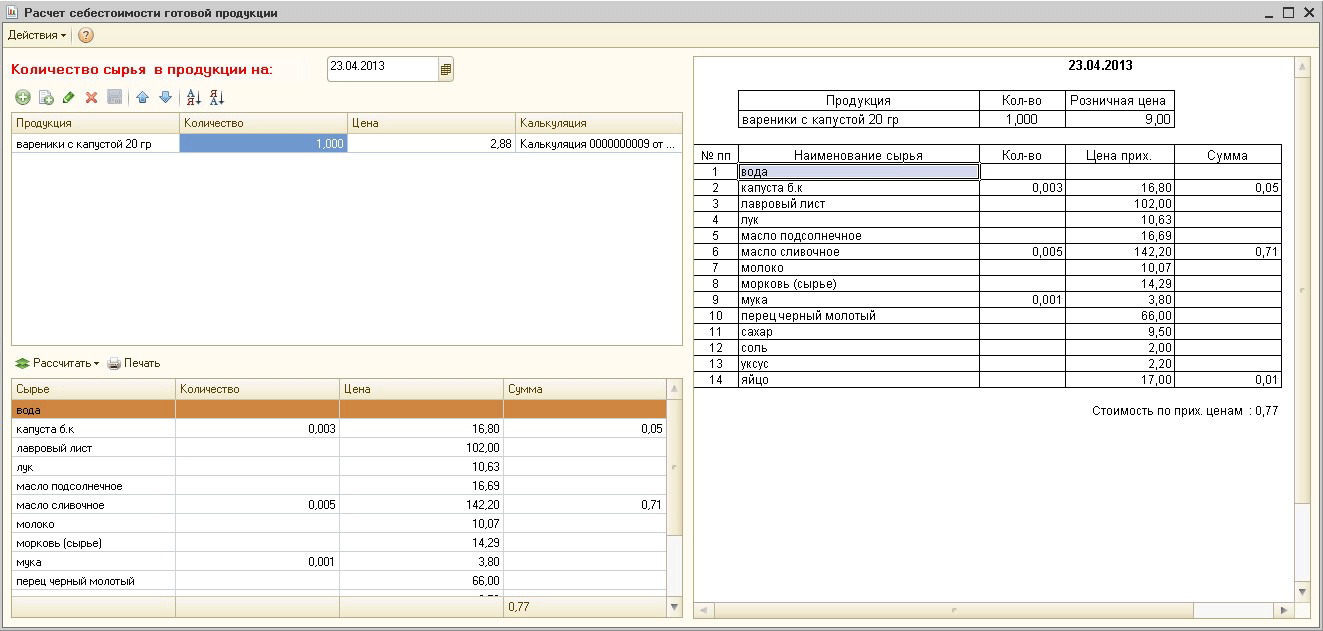Click the green pencil Edit icon
This screenshot has width=1323, height=631.
coord(68,97)
